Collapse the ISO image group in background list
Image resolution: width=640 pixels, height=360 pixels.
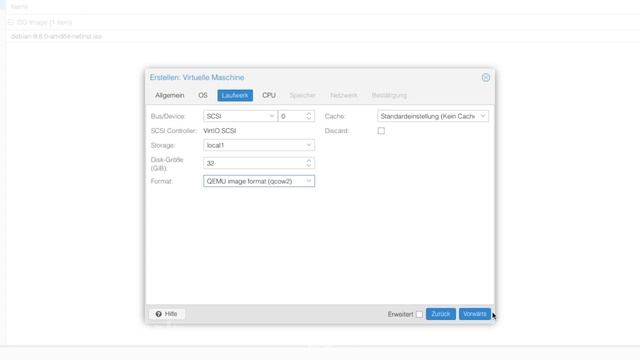click(x=11, y=22)
